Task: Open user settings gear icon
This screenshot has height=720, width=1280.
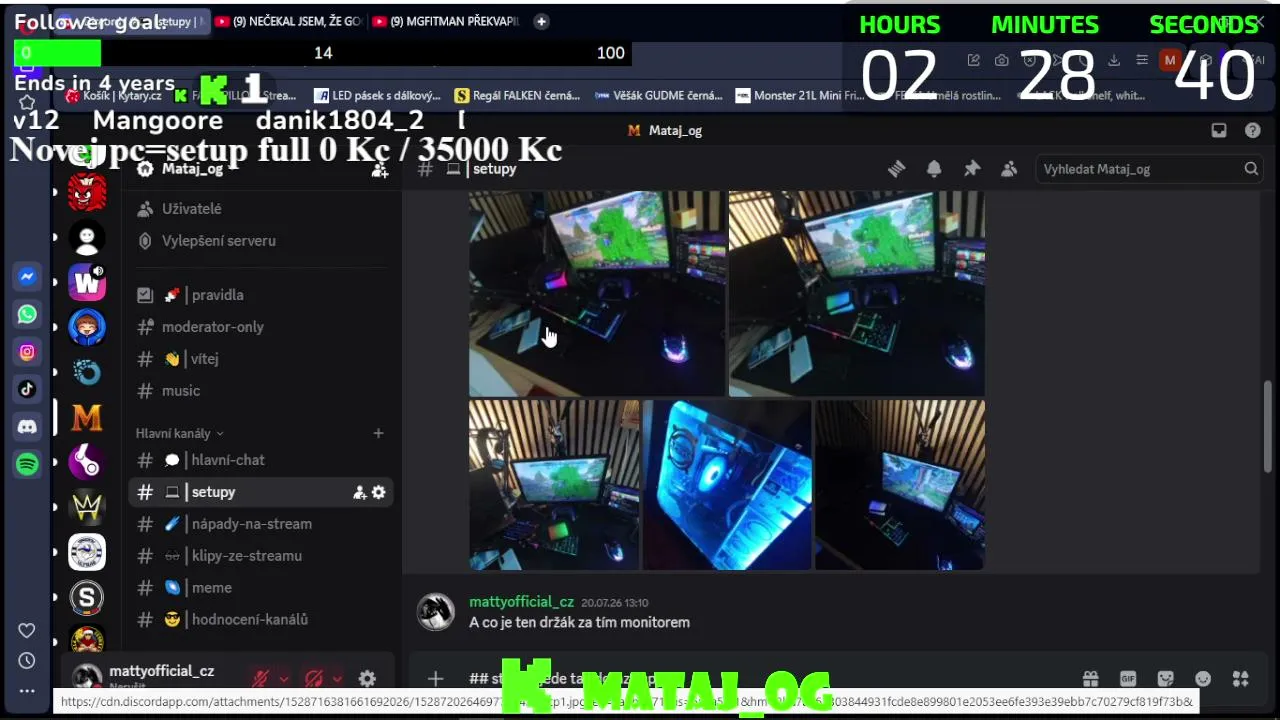Action: click(367, 679)
